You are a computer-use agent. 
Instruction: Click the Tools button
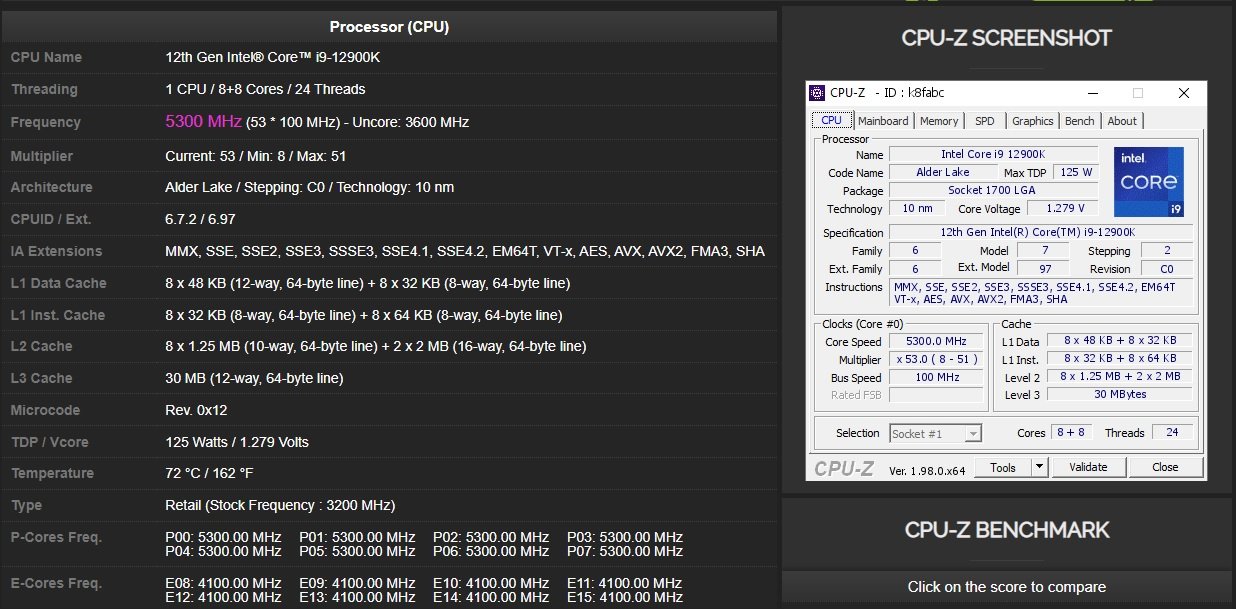tap(1003, 467)
